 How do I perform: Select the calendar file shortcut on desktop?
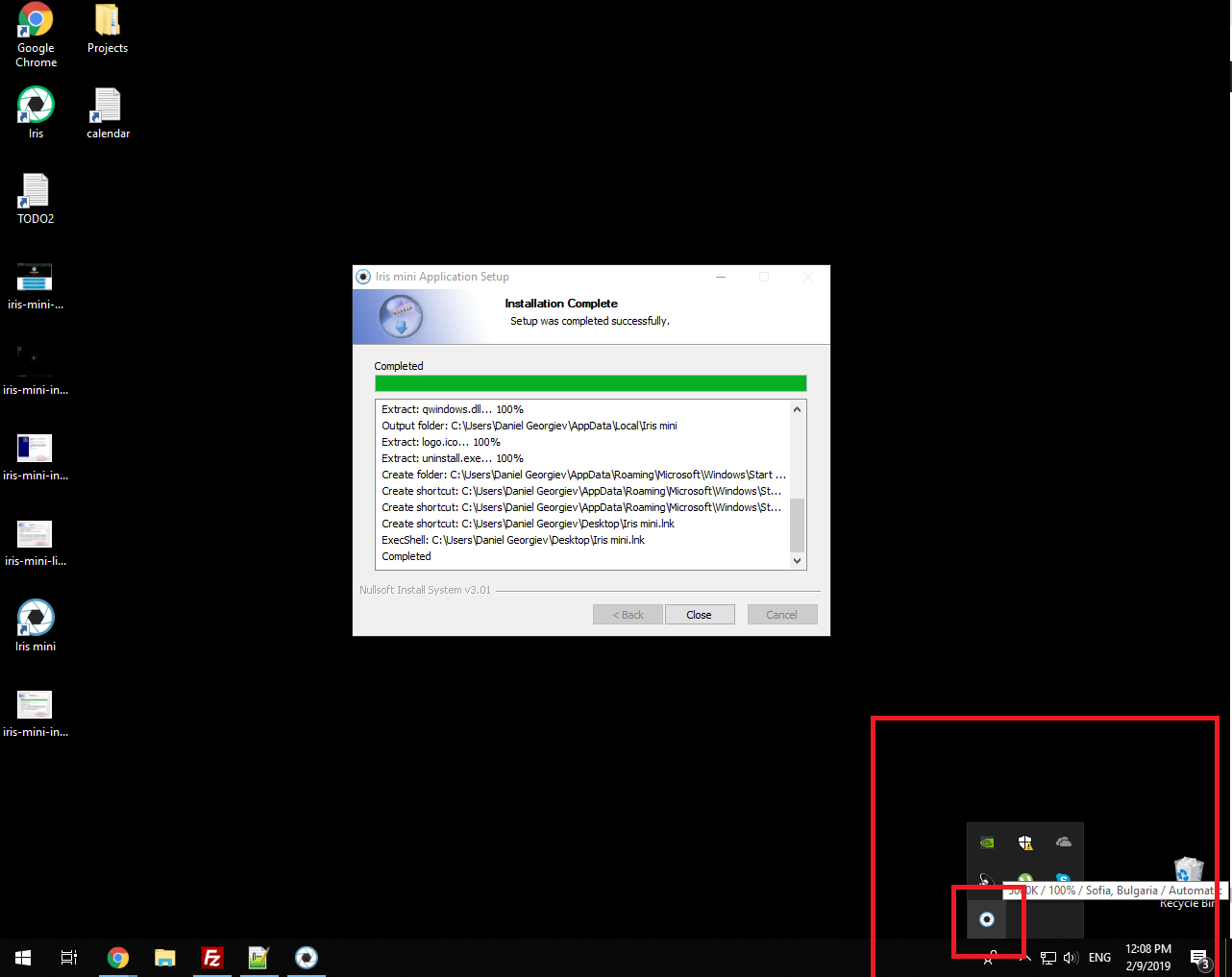coord(108,113)
